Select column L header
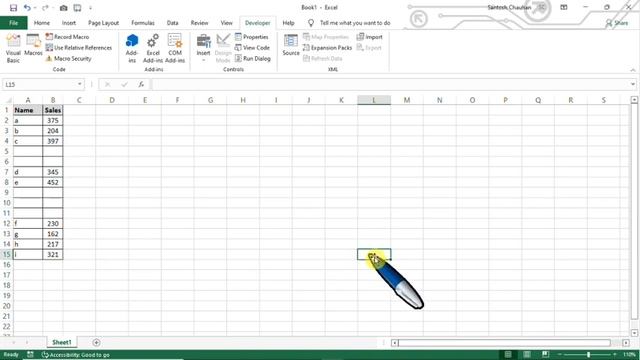640x360 pixels. click(374, 100)
